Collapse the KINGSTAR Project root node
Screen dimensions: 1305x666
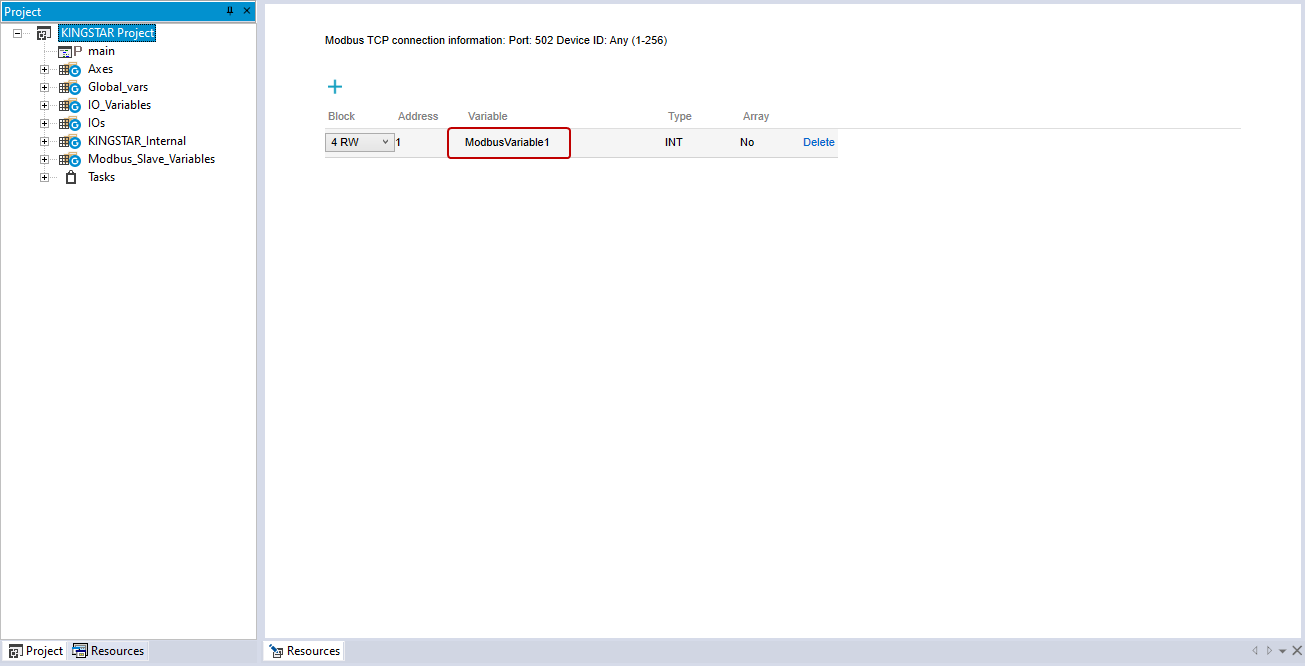pos(18,34)
